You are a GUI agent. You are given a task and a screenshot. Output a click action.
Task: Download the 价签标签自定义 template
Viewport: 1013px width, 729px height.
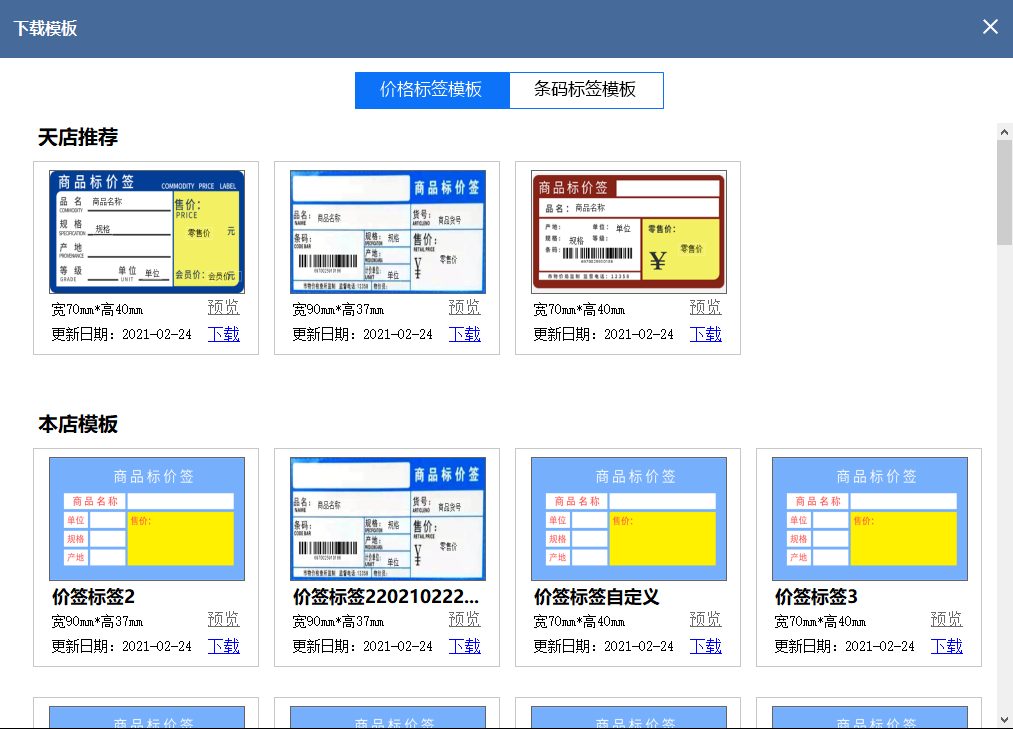(705, 646)
